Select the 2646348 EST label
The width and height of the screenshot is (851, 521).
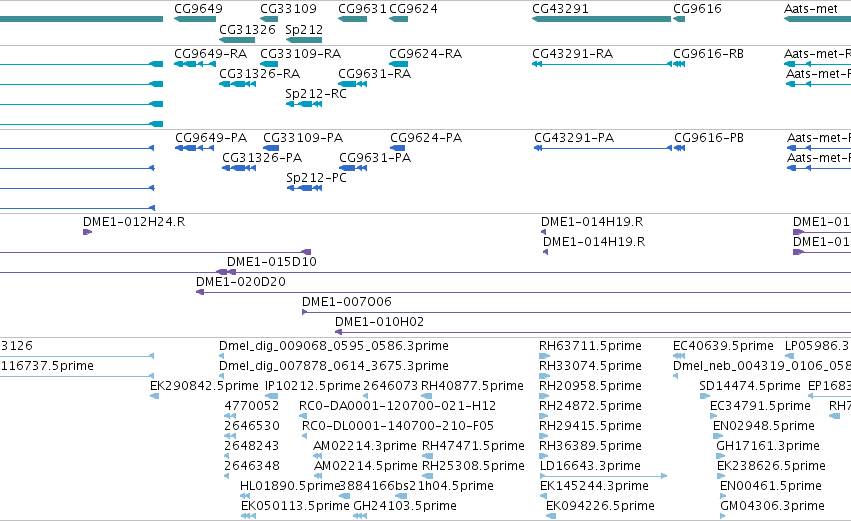pos(252,467)
